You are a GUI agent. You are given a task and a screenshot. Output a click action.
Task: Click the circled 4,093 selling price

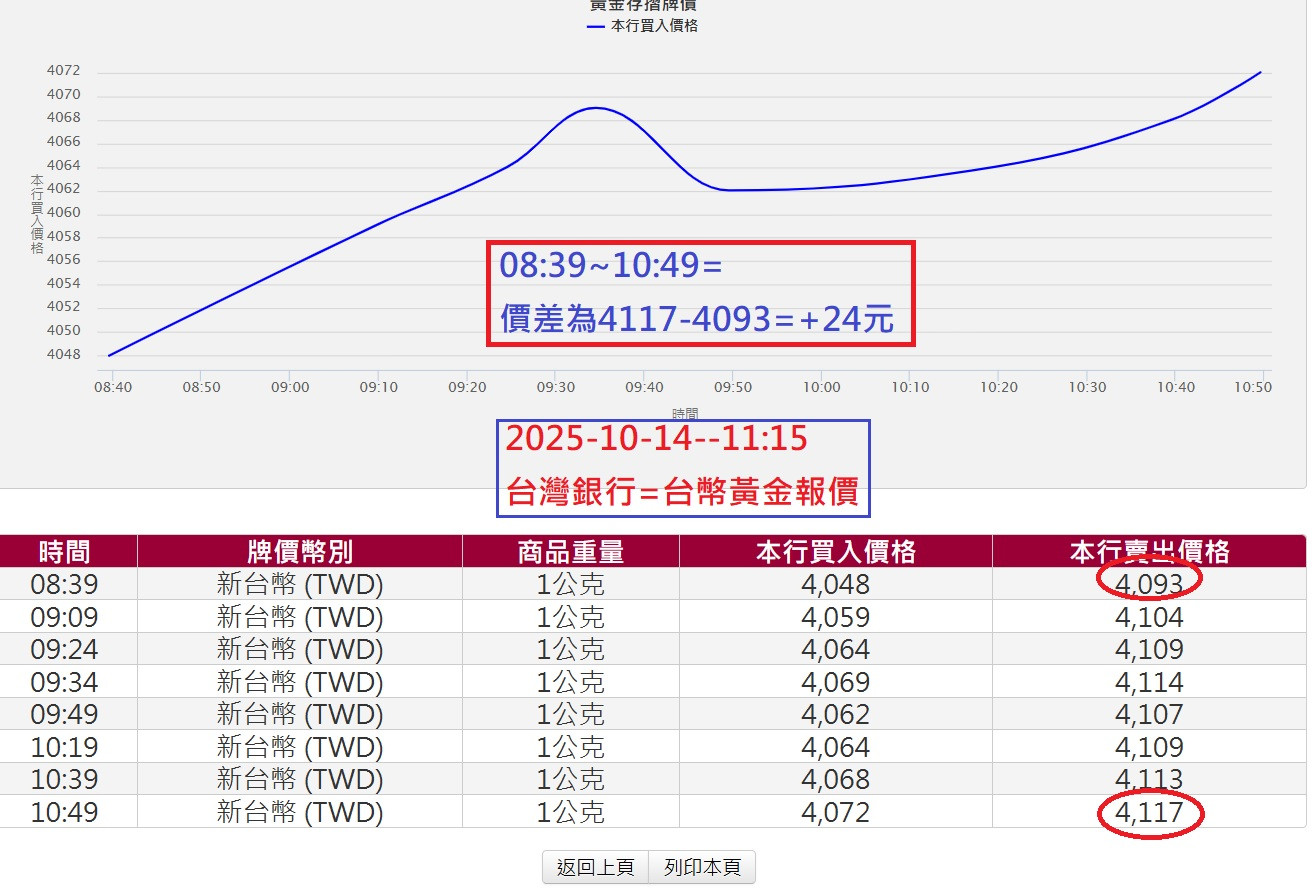[1150, 583]
